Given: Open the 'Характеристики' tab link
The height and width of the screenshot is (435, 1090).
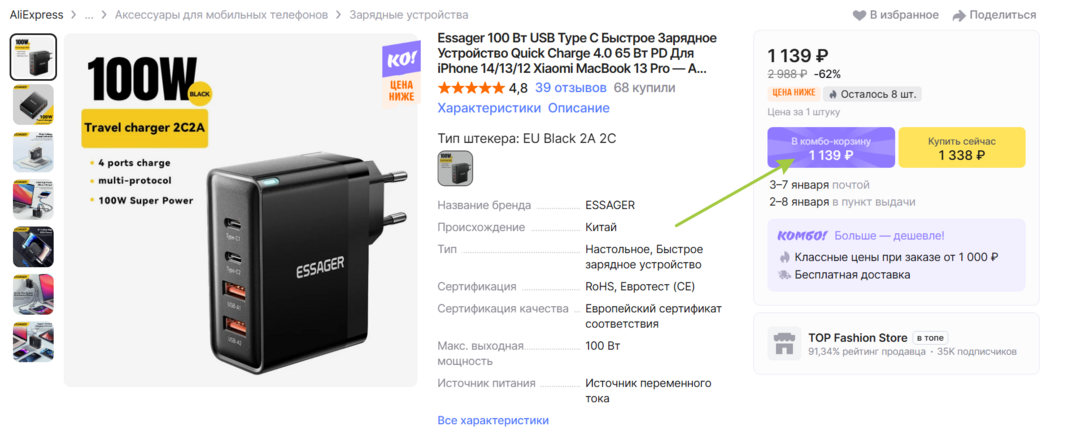Looking at the screenshot, I should click(x=488, y=108).
